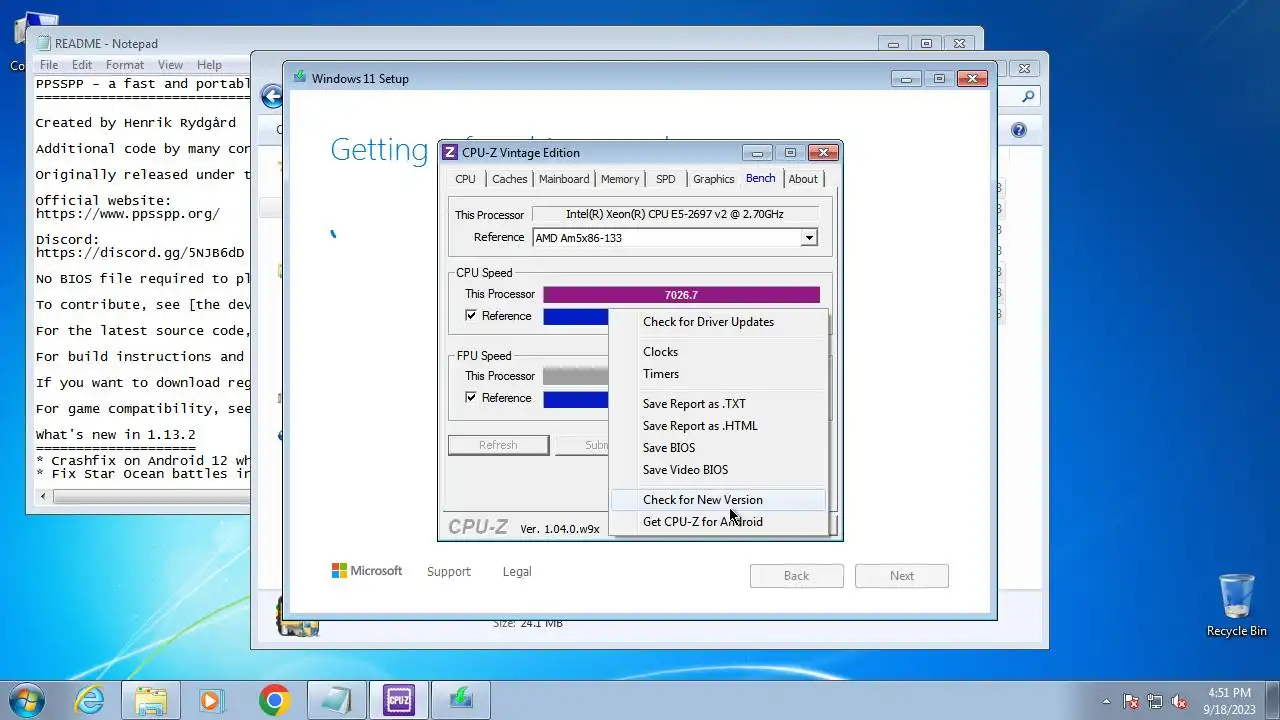Open the Windows Start menu orb

tap(27, 699)
